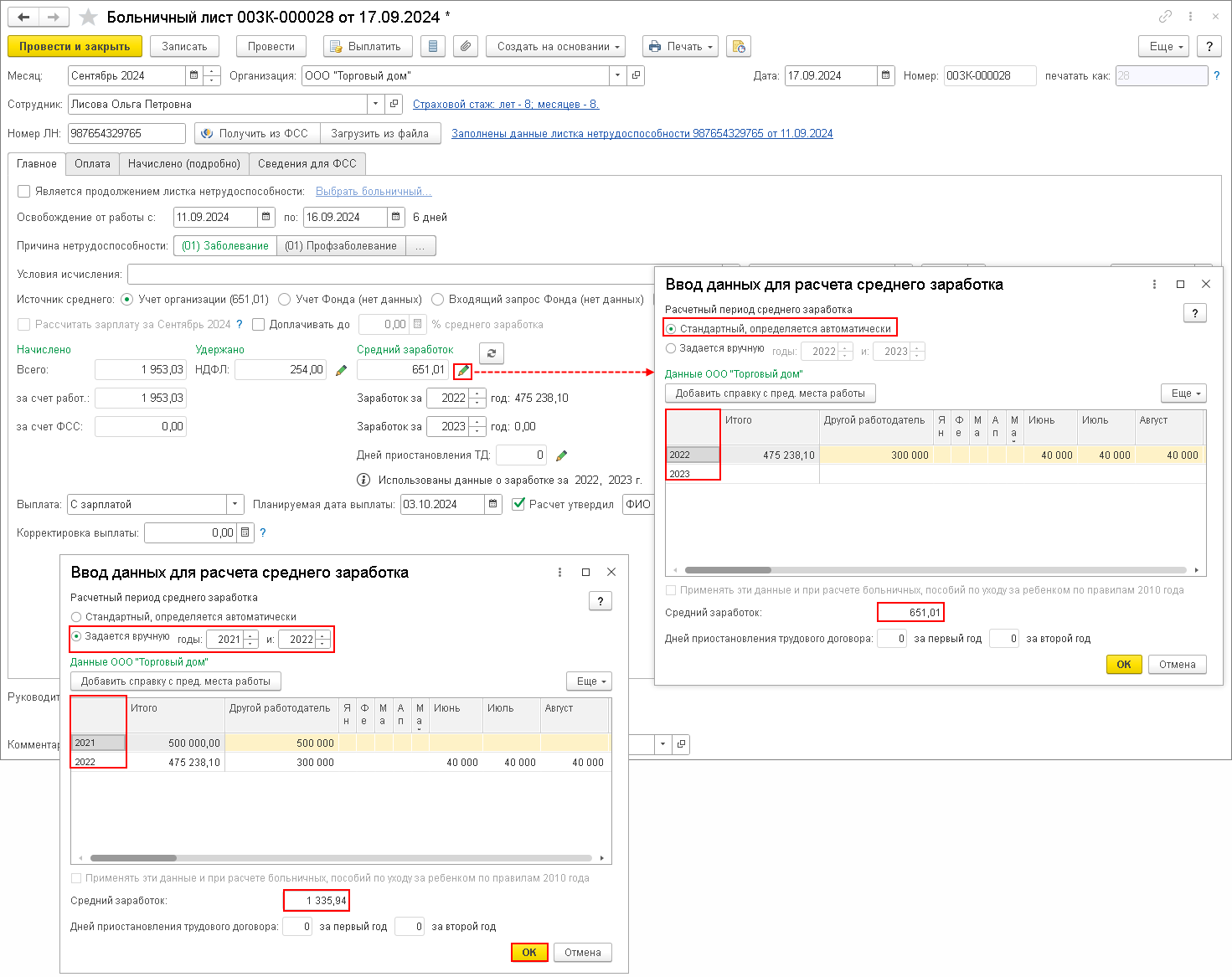This screenshot has height=977, width=1232.
Task: Enable the Является продолжением листка нетрудоспособности checkbox
Action: 24,192
